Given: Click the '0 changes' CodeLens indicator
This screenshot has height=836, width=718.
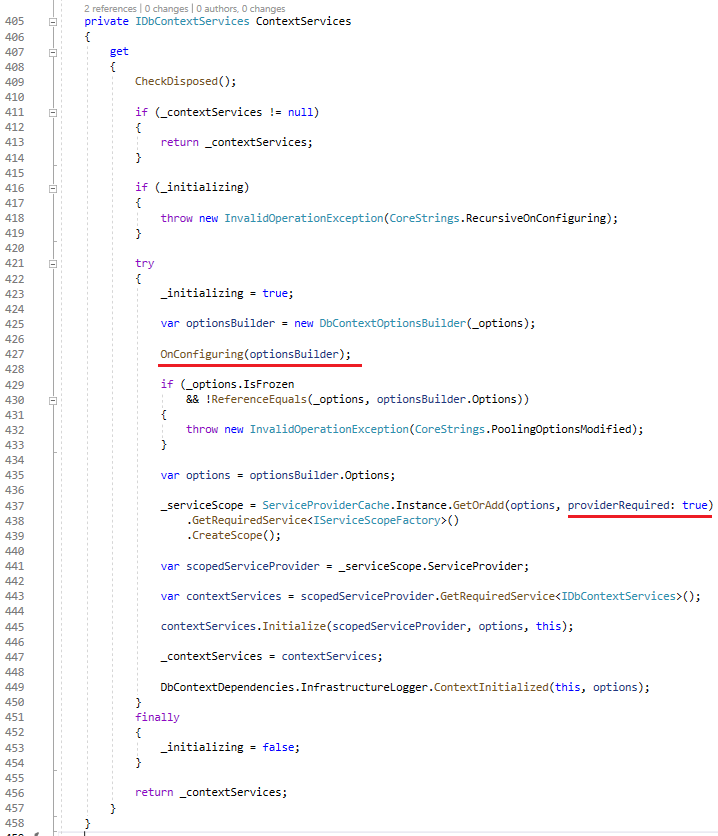Looking at the screenshot, I should click(169, 8).
